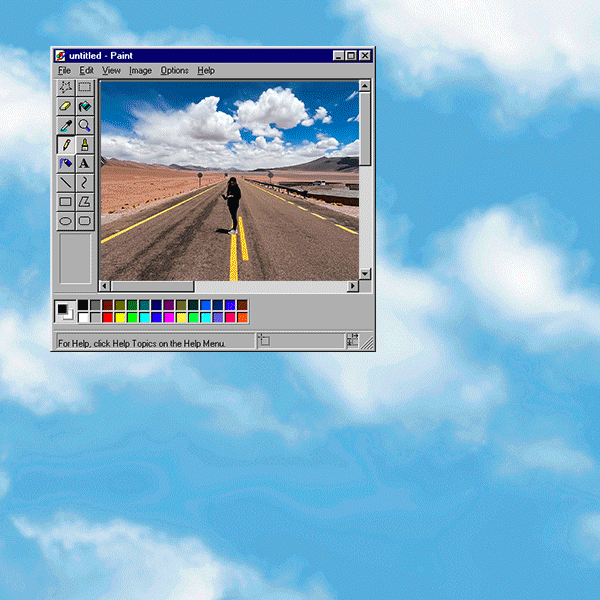
Task: Click the cursor position icon in status bar
Action: 264,340
